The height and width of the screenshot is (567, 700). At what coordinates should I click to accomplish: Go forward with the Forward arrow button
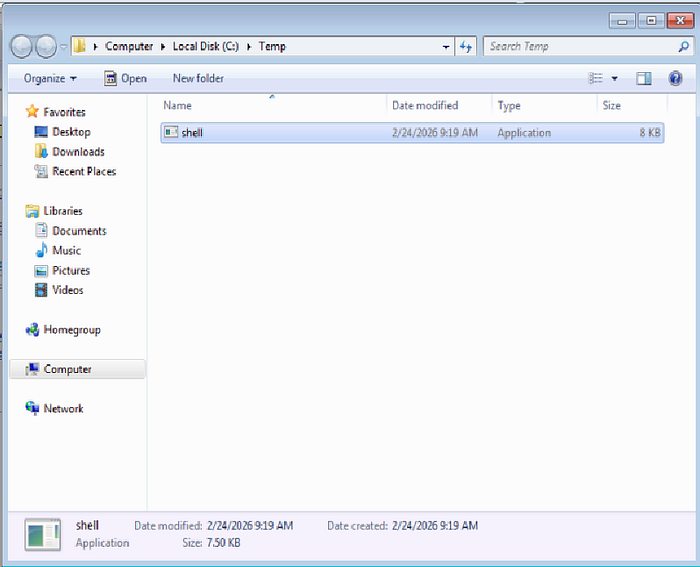point(46,46)
